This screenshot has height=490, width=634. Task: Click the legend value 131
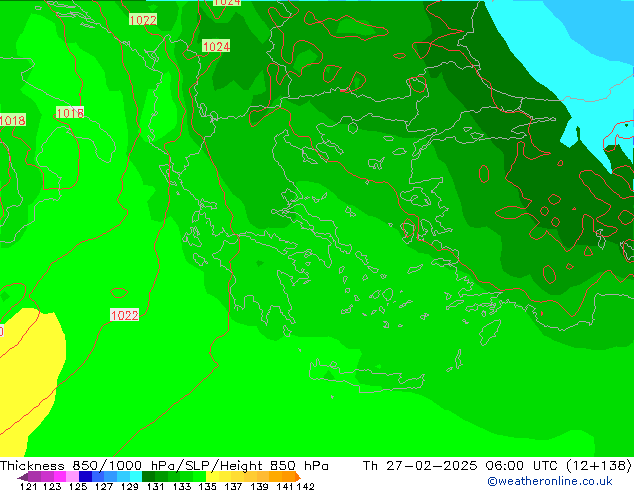coord(156,486)
